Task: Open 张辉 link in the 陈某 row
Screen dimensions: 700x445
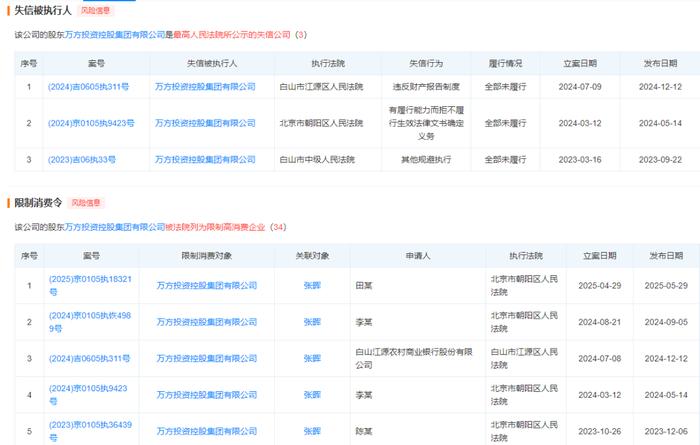Action: coord(312,431)
